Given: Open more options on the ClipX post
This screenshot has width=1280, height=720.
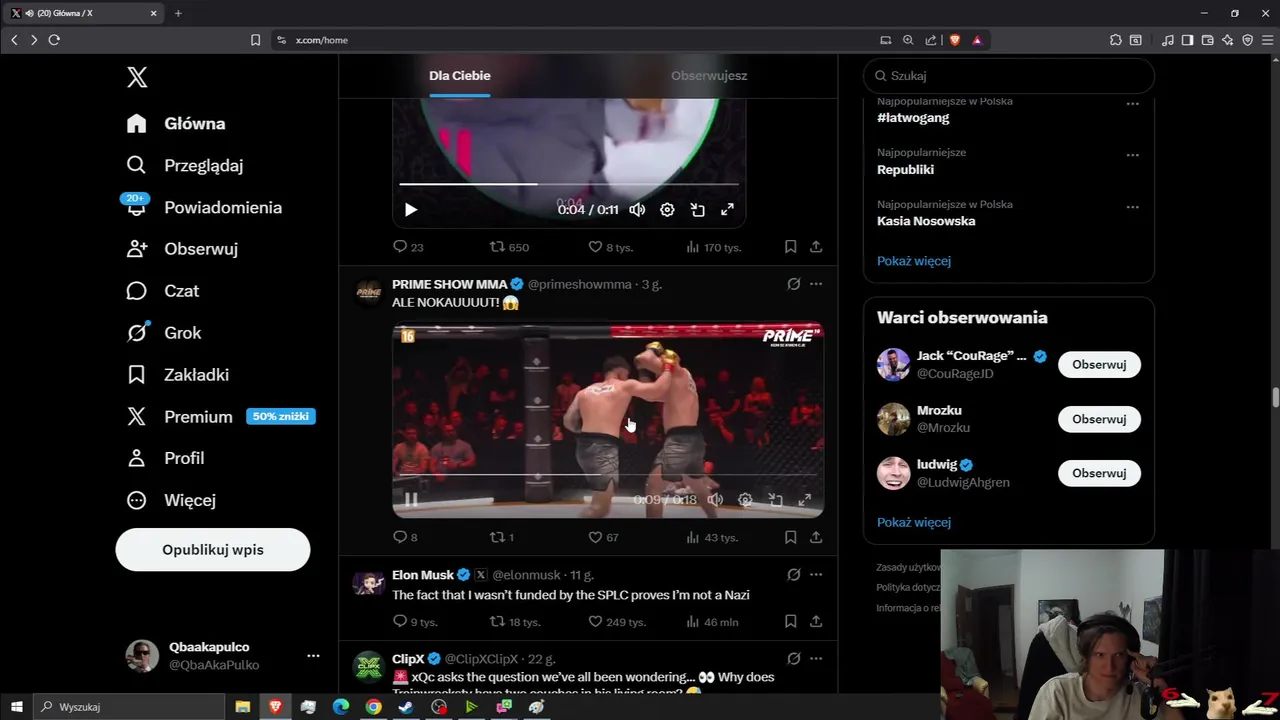Looking at the screenshot, I should coord(816,659).
